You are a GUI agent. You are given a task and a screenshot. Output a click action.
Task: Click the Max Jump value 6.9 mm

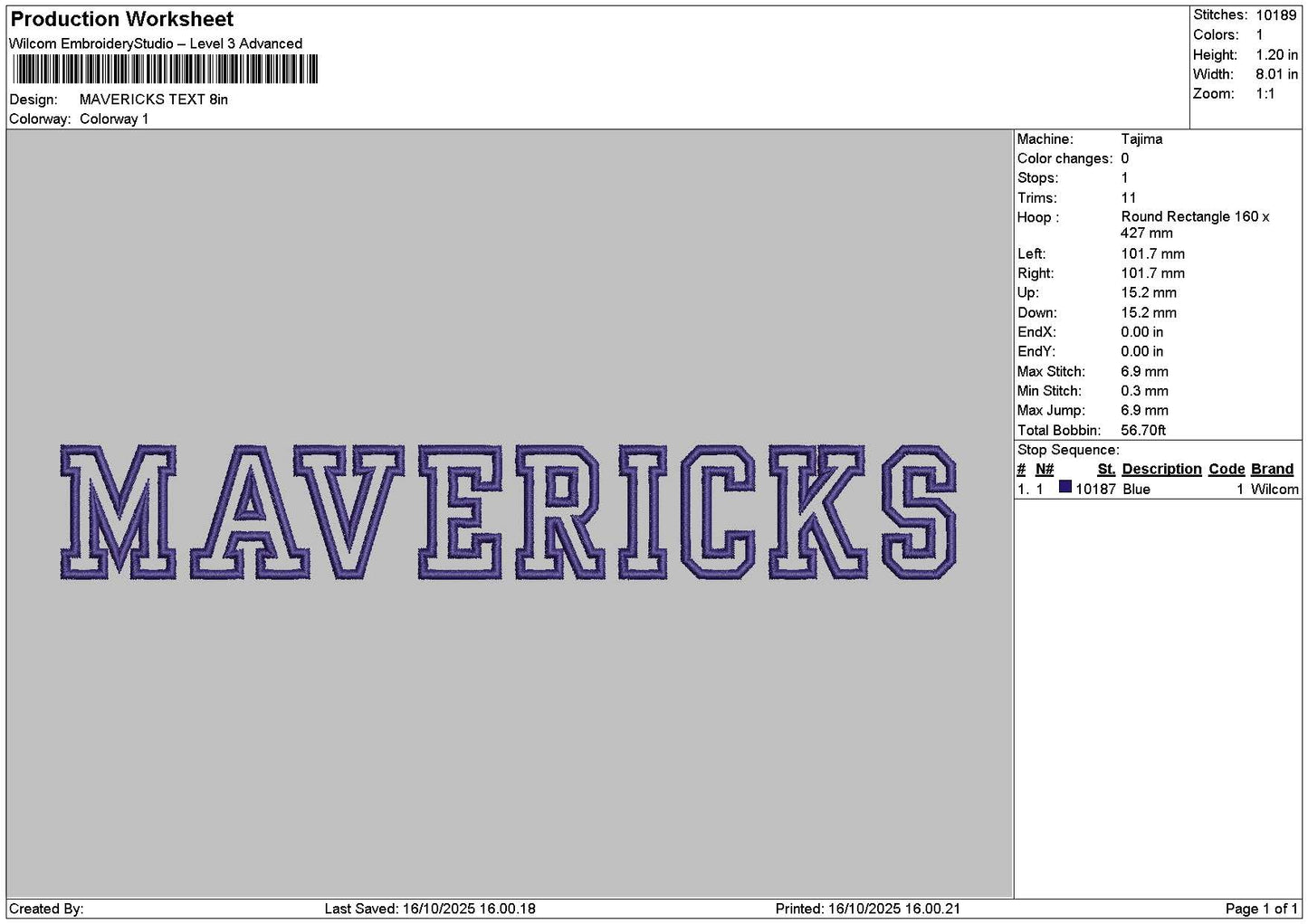(x=1144, y=411)
